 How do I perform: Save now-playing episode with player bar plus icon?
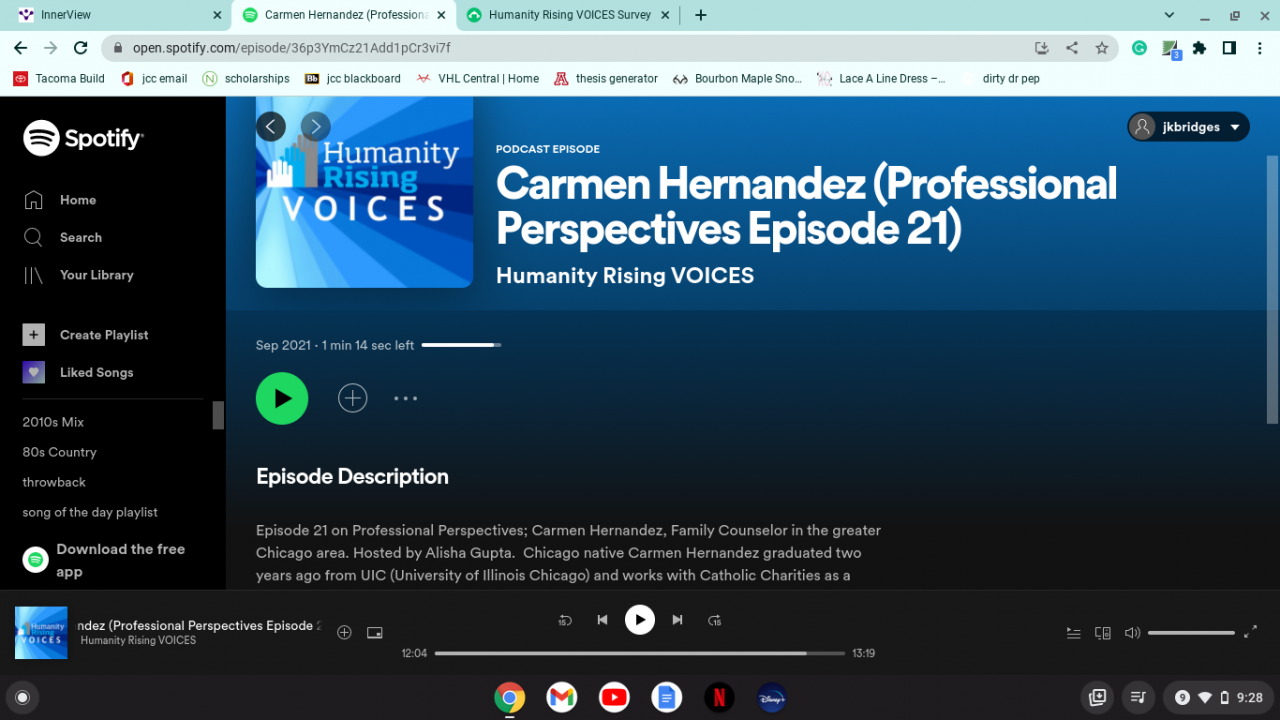344,632
